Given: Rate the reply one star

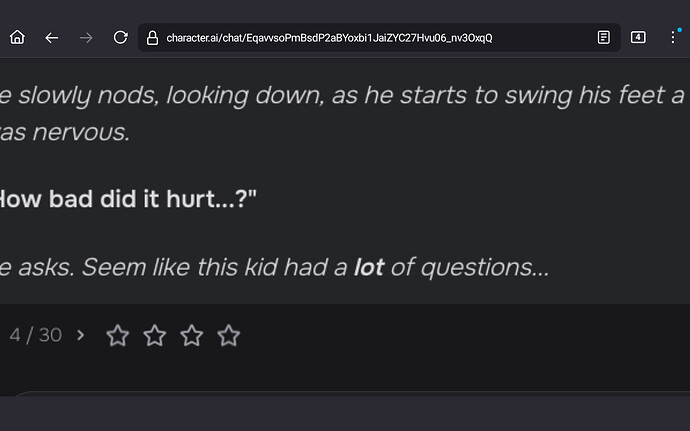Looking at the screenshot, I should (118, 335).
